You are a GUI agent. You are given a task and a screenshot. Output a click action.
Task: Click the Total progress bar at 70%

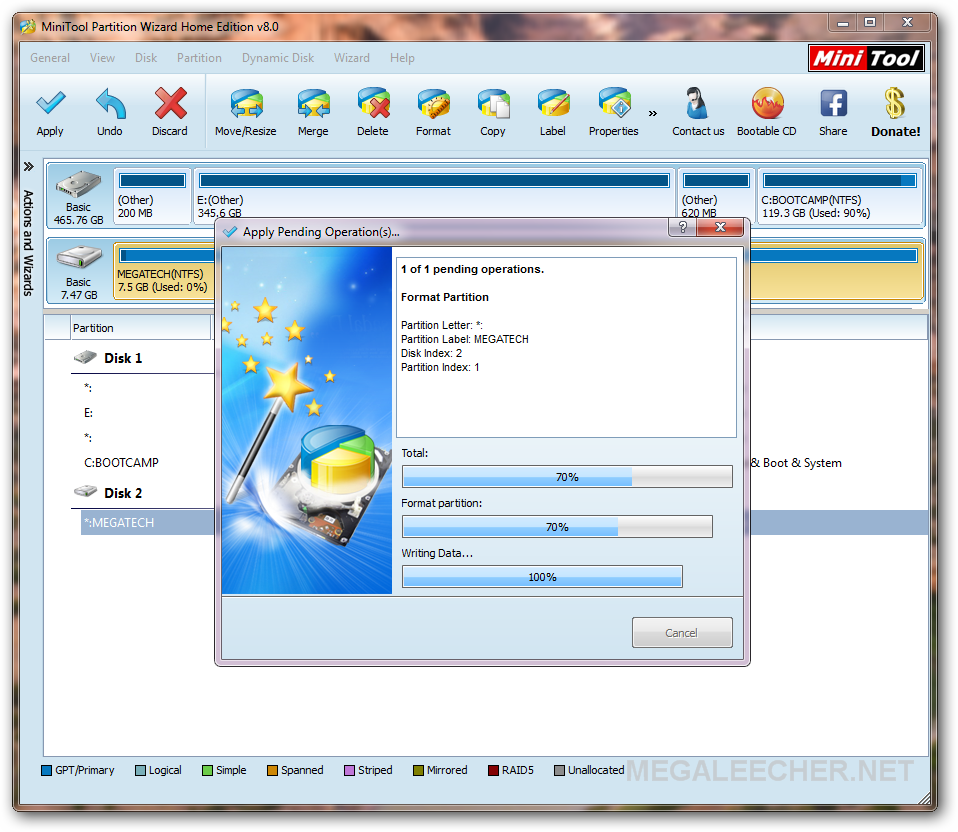(567, 476)
